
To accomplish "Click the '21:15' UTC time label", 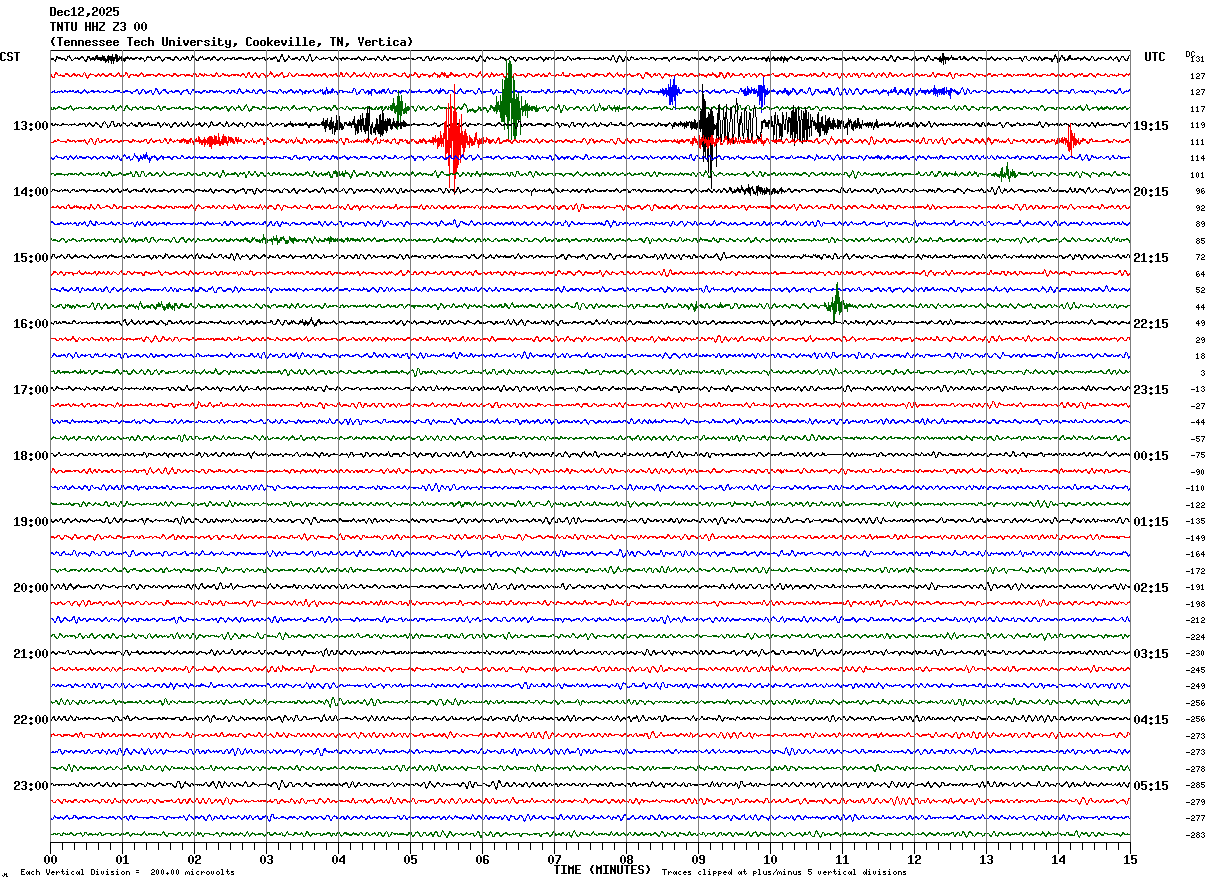I will pos(1151,258).
